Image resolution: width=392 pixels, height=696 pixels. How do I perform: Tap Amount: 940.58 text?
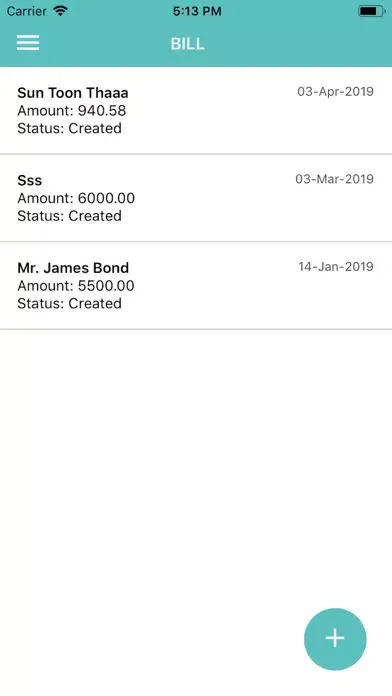(x=72, y=111)
